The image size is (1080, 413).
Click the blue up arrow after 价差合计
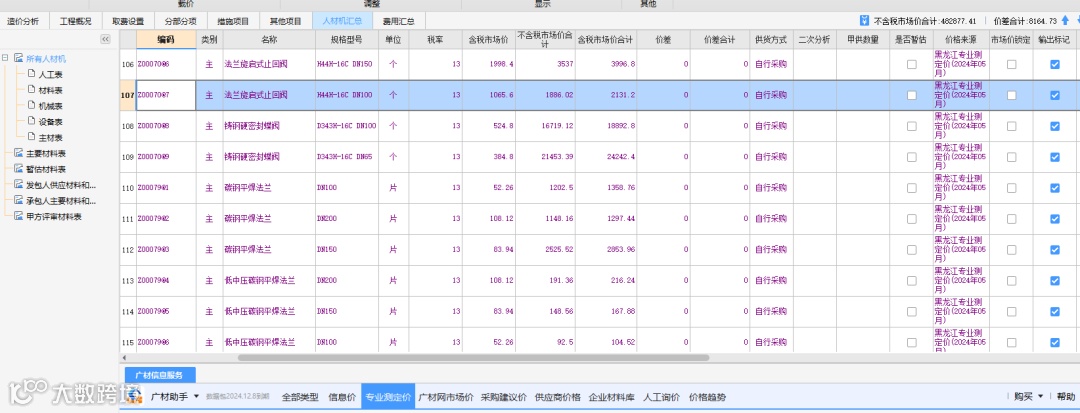point(1065,21)
